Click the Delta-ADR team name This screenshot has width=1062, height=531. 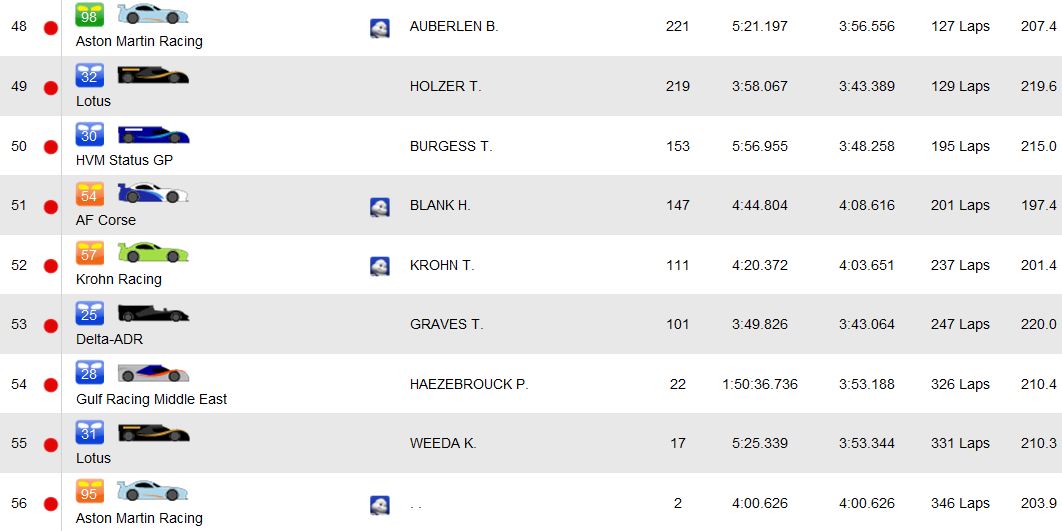click(109, 339)
